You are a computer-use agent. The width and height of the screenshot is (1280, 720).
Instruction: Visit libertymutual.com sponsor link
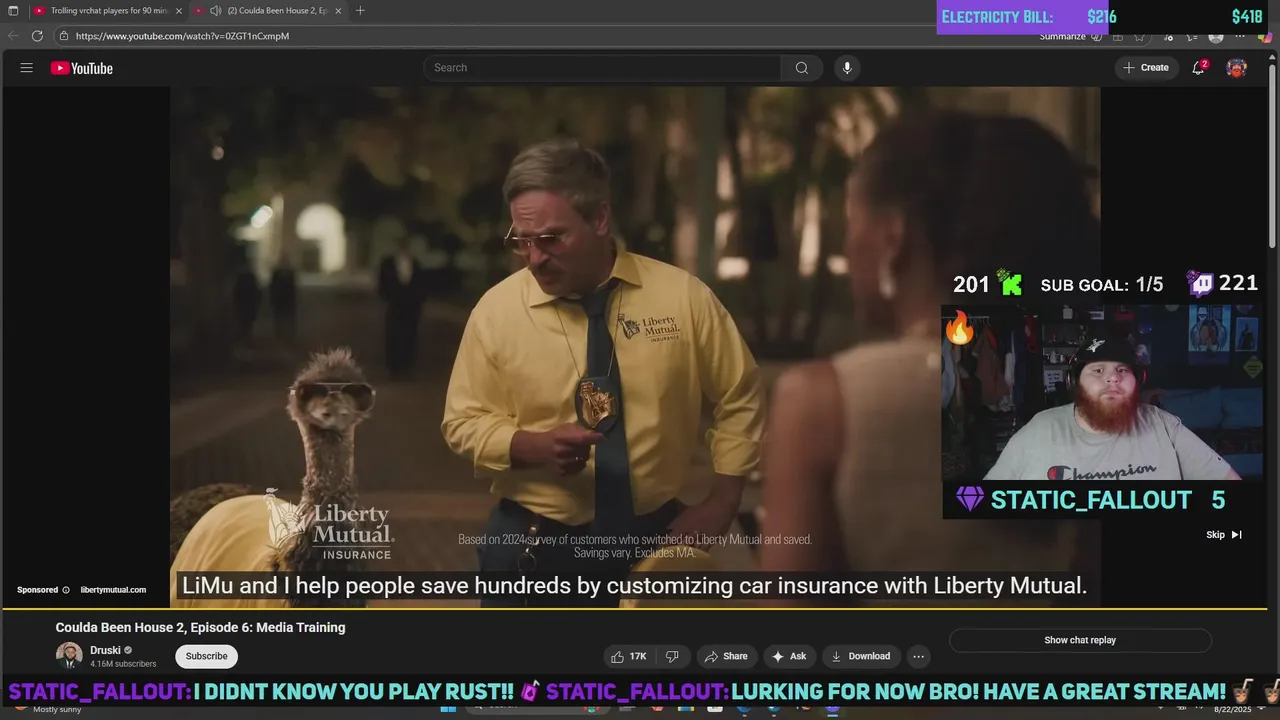tap(113, 590)
